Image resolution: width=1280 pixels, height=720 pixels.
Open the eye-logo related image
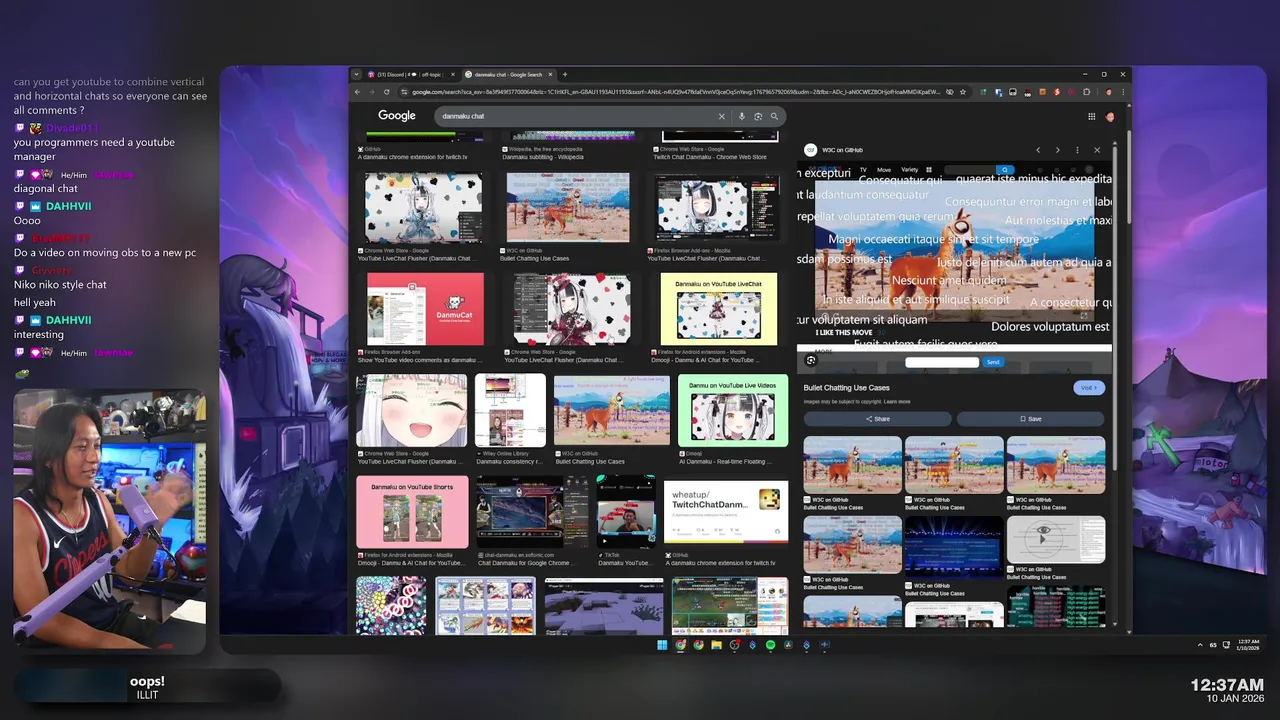coord(1056,540)
